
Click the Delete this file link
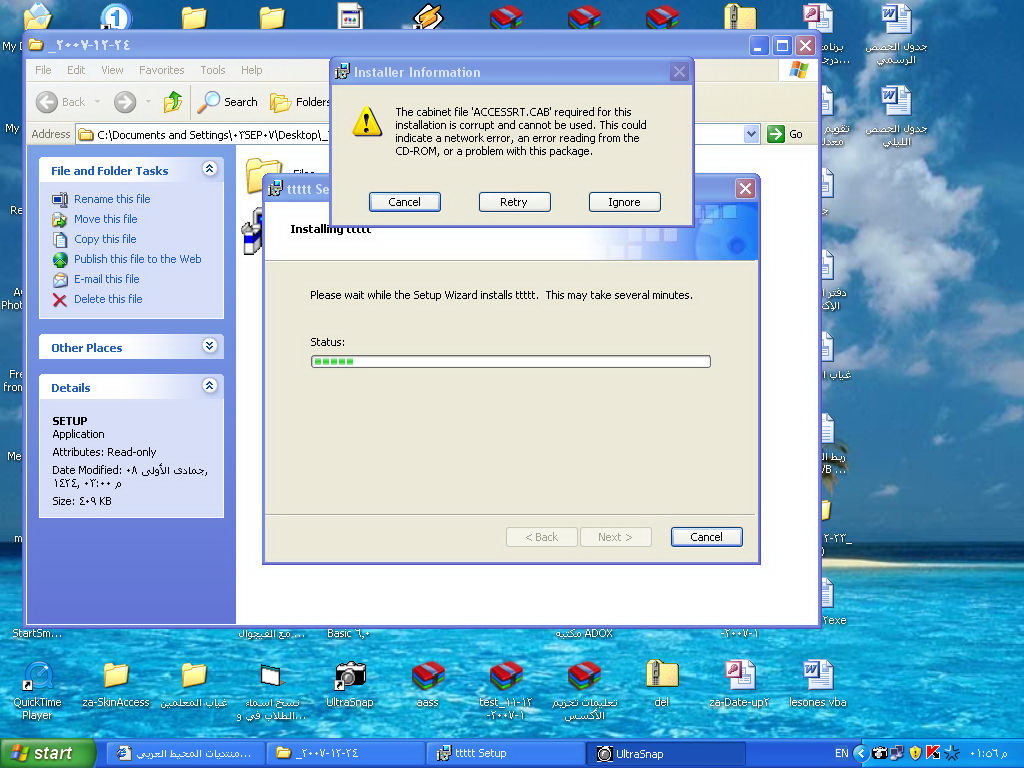tap(108, 299)
